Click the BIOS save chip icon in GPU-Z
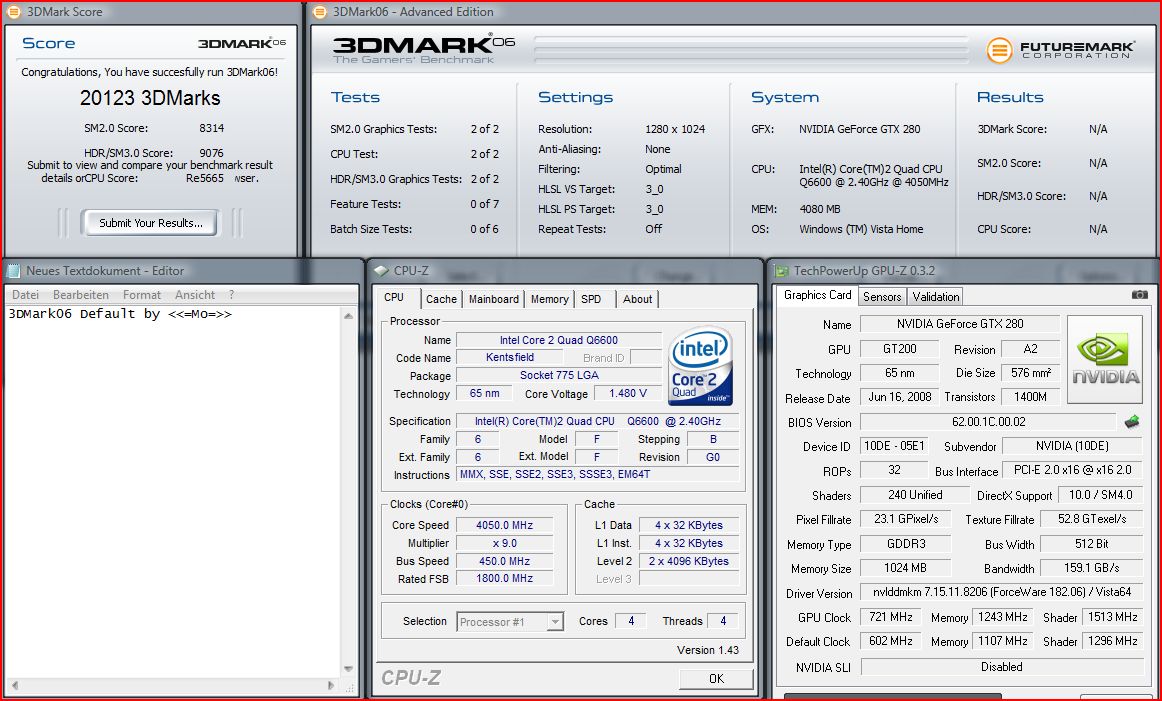 pos(1132,422)
